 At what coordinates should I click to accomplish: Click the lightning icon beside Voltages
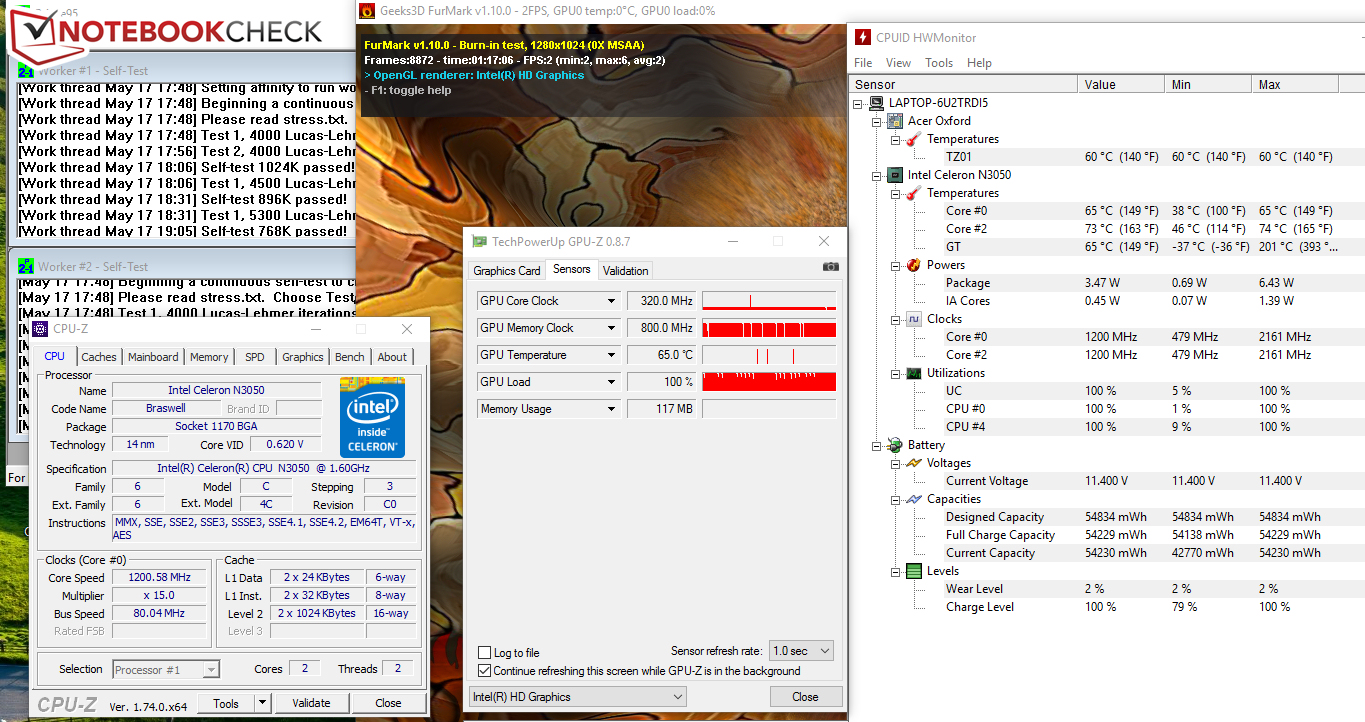913,463
